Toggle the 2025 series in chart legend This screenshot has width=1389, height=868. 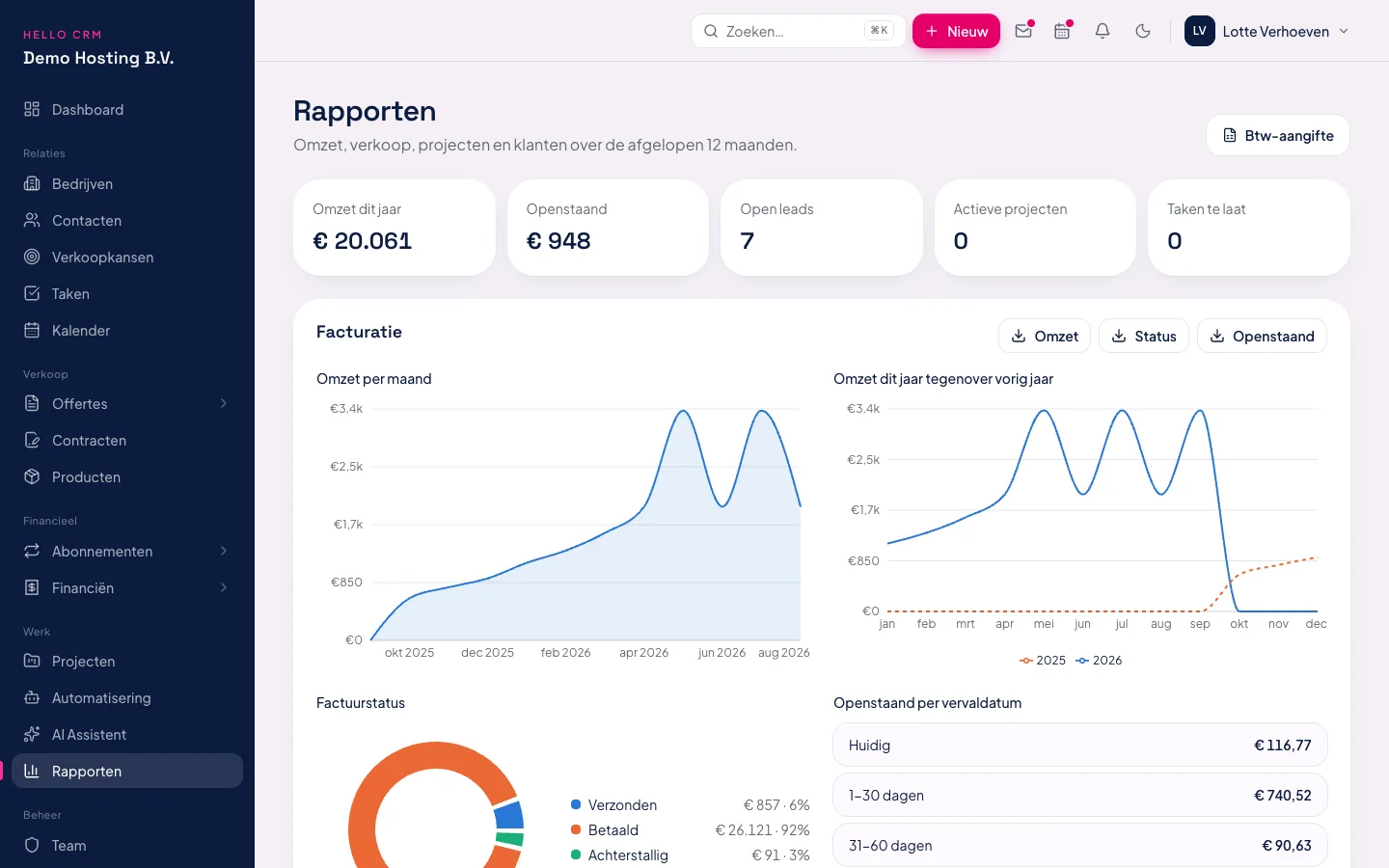pyautogui.click(x=1043, y=660)
